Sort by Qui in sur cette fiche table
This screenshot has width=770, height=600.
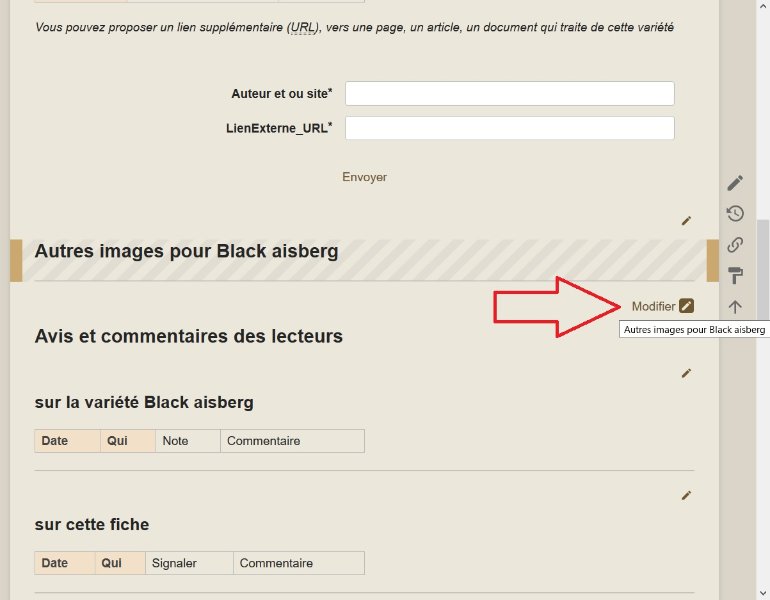pyautogui.click(x=111, y=563)
